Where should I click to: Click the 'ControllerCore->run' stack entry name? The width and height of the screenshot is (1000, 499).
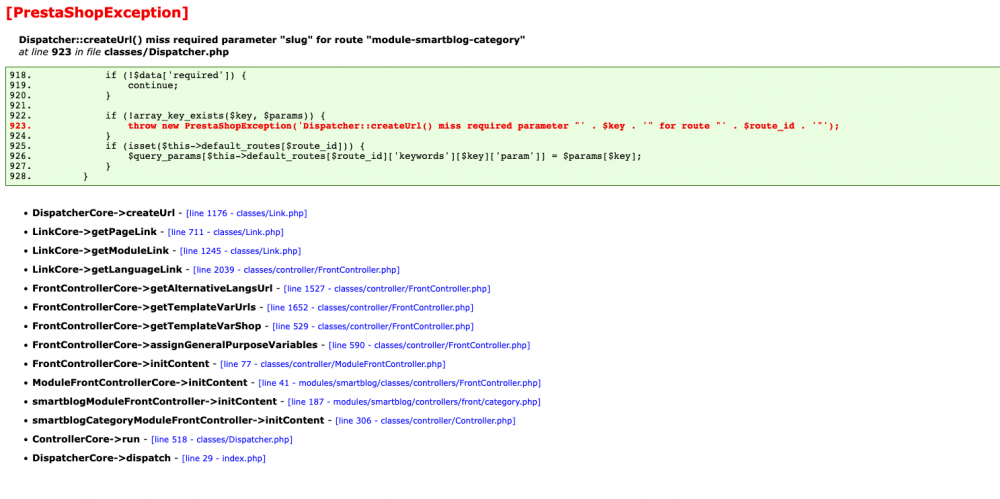coord(86,440)
